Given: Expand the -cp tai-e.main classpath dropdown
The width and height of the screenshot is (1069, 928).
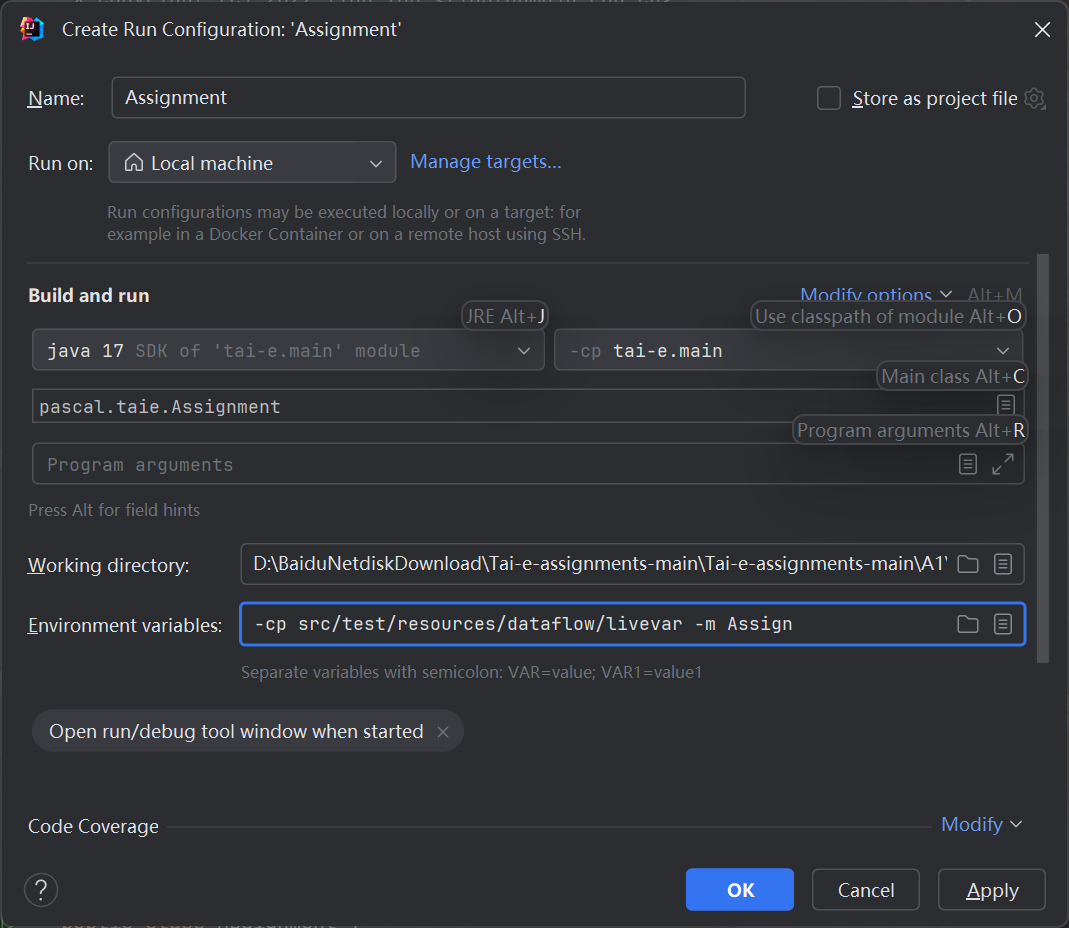Looking at the screenshot, I should click(x=788, y=351).
